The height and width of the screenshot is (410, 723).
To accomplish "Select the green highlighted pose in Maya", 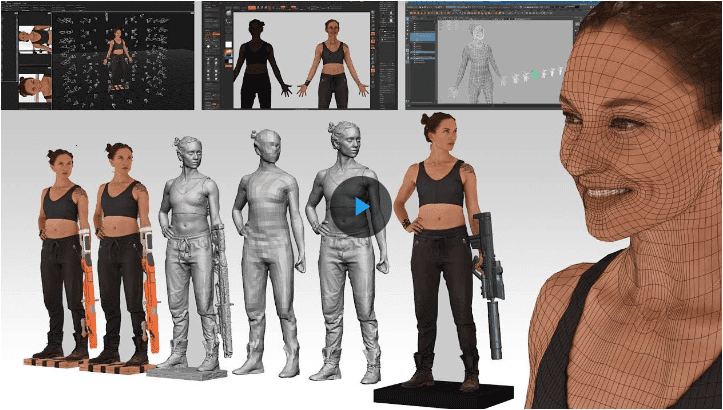I will 535,74.
